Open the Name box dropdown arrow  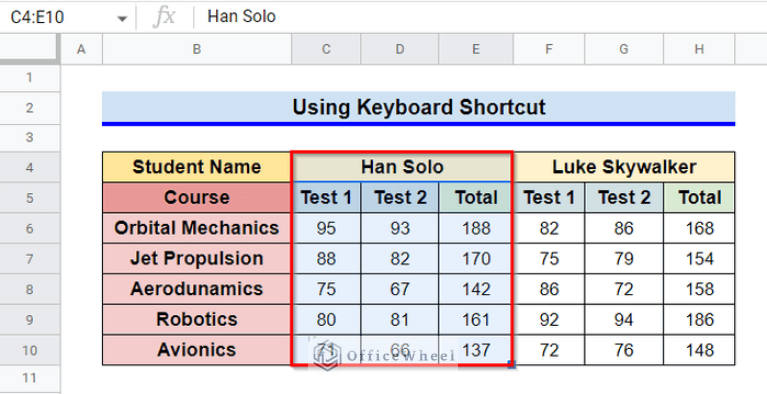point(122,19)
